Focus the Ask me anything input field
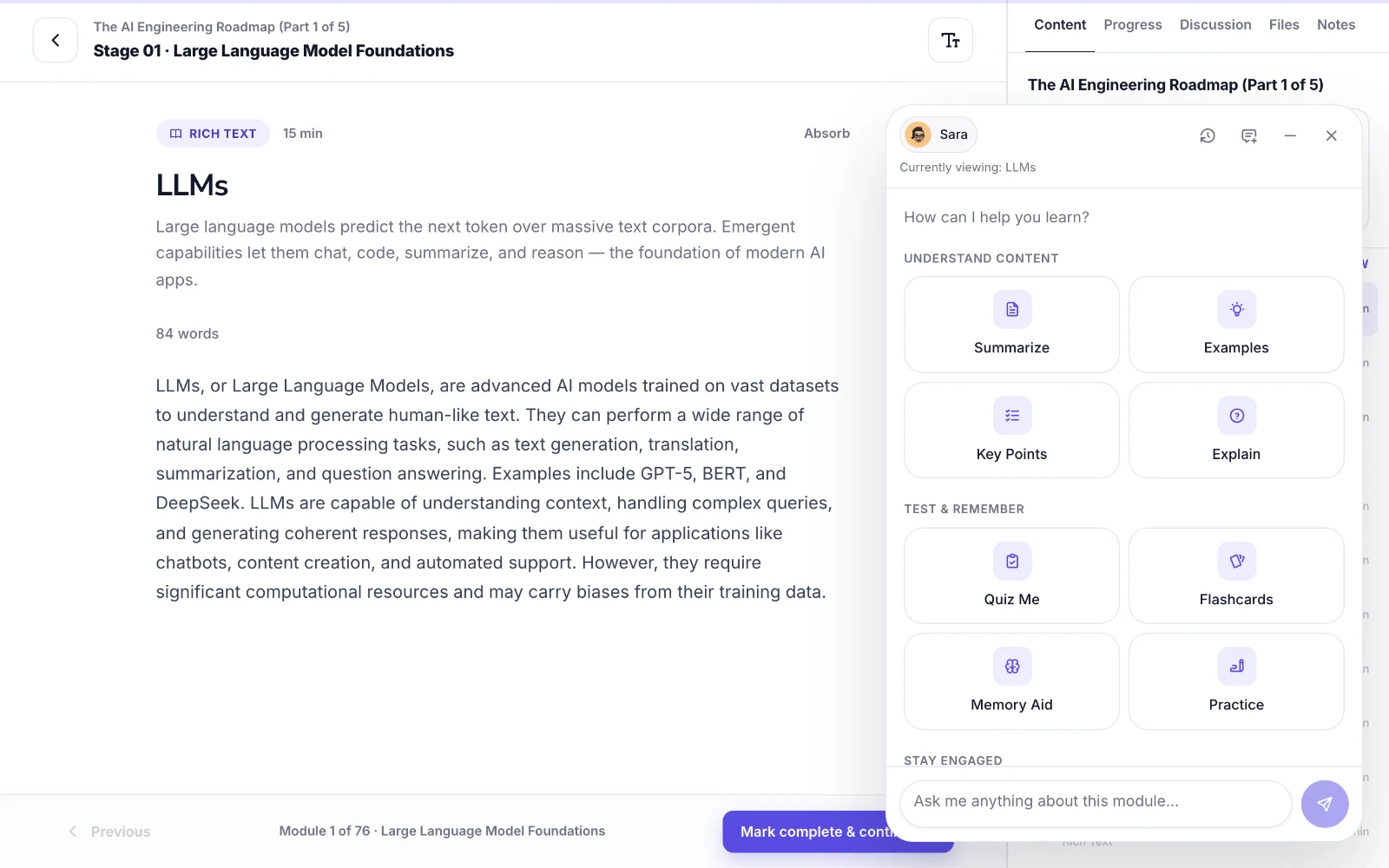This screenshot has height=868, width=1389. point(1096,804)
